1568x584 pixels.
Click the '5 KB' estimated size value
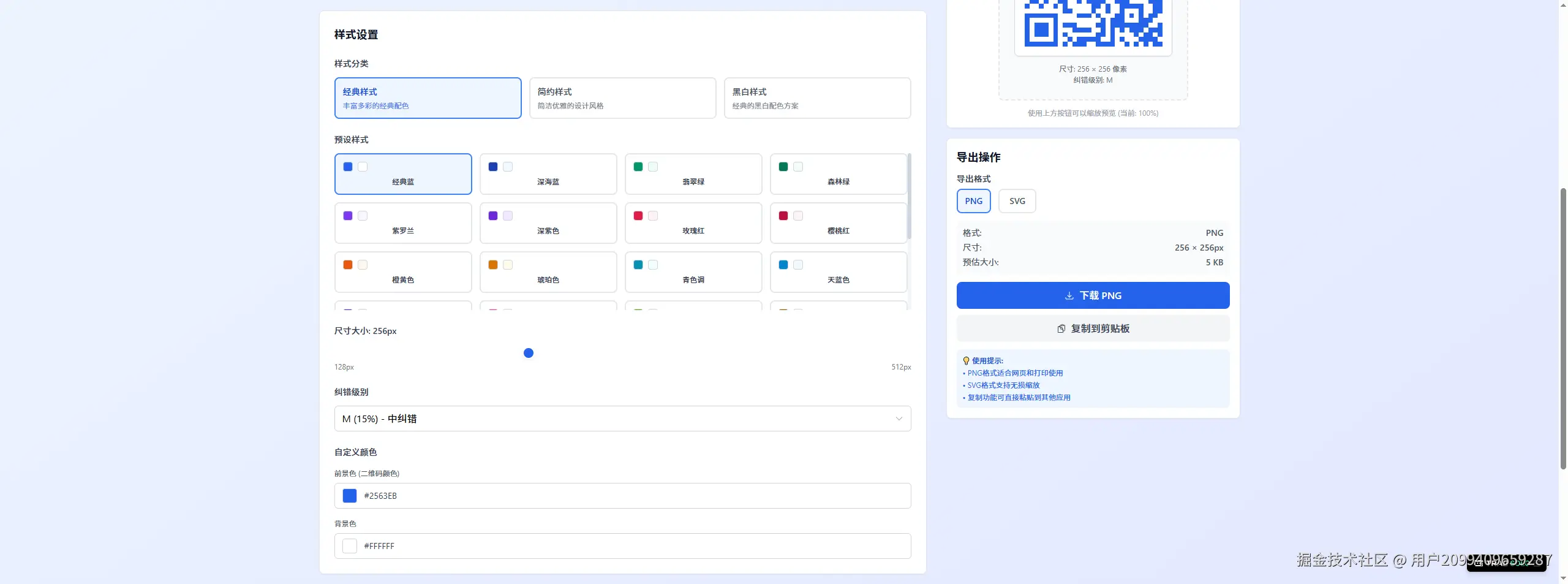(1214, 262)
